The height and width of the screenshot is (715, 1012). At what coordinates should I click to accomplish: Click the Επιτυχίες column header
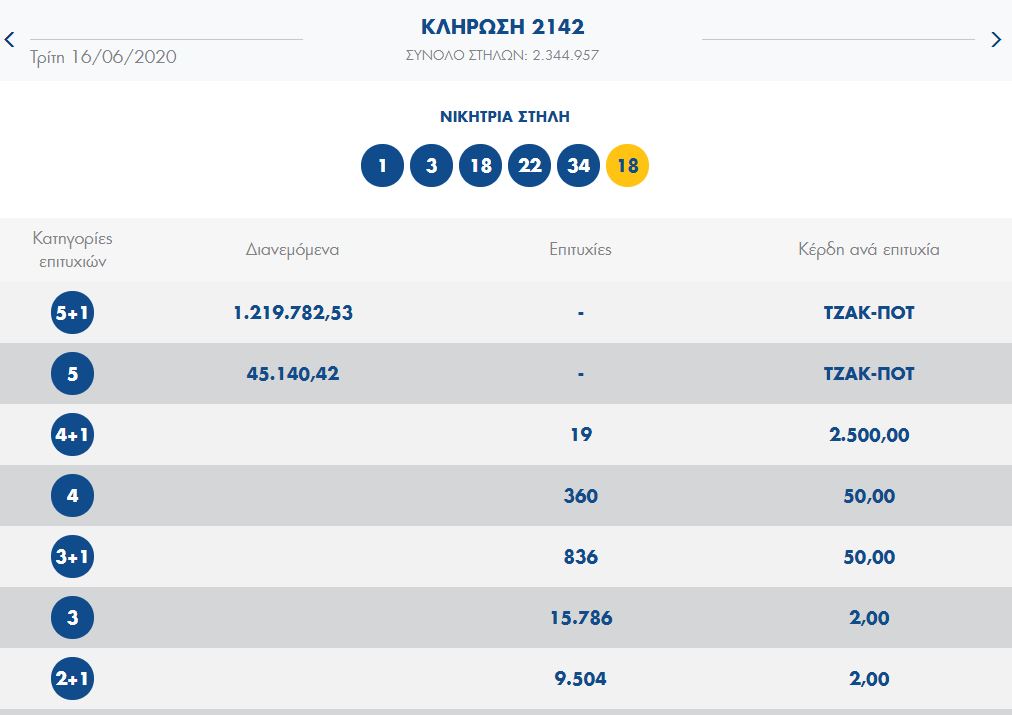[580, 250]
